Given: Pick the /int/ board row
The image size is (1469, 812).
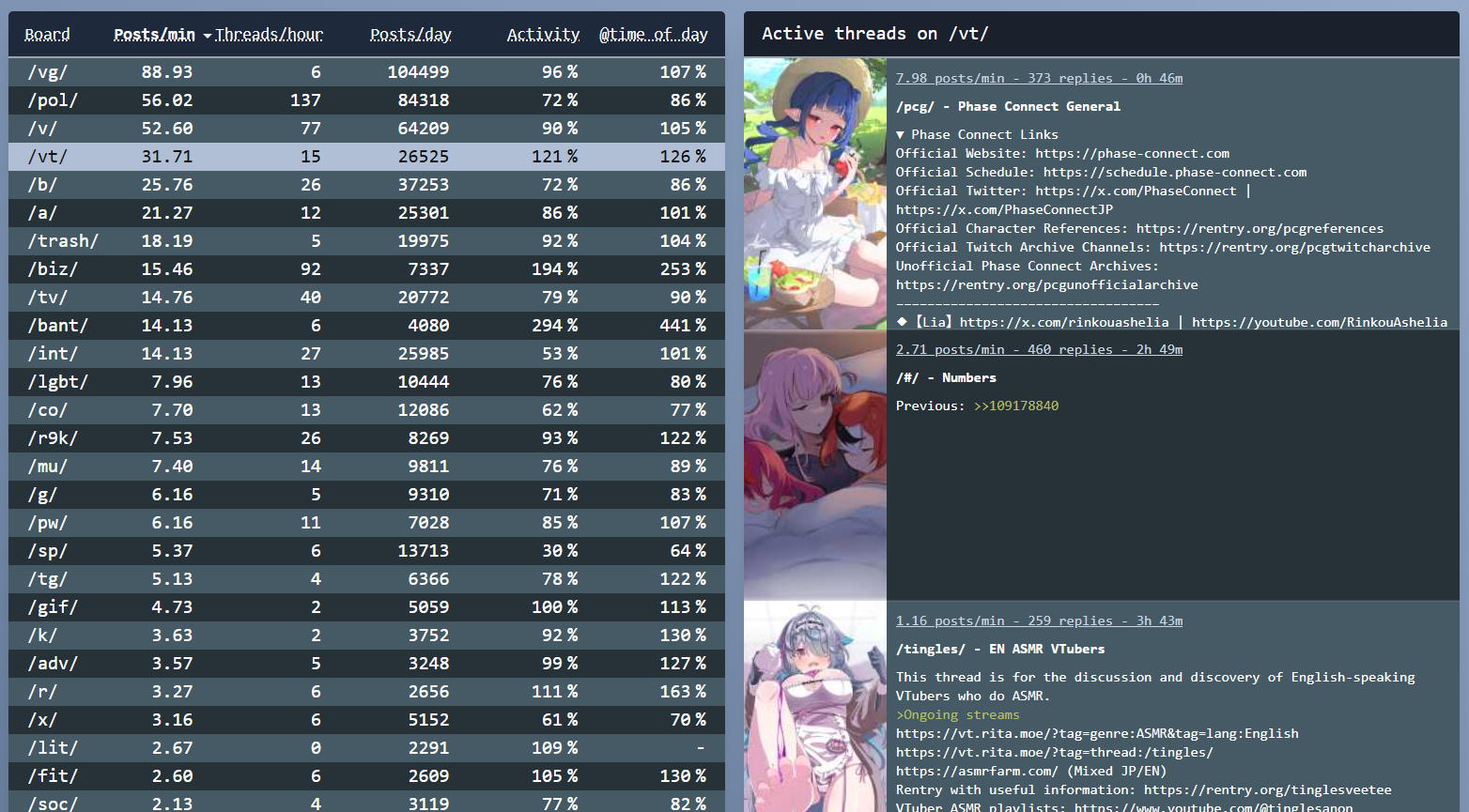Looking at the screenshot, I should [x=366, y=354].
